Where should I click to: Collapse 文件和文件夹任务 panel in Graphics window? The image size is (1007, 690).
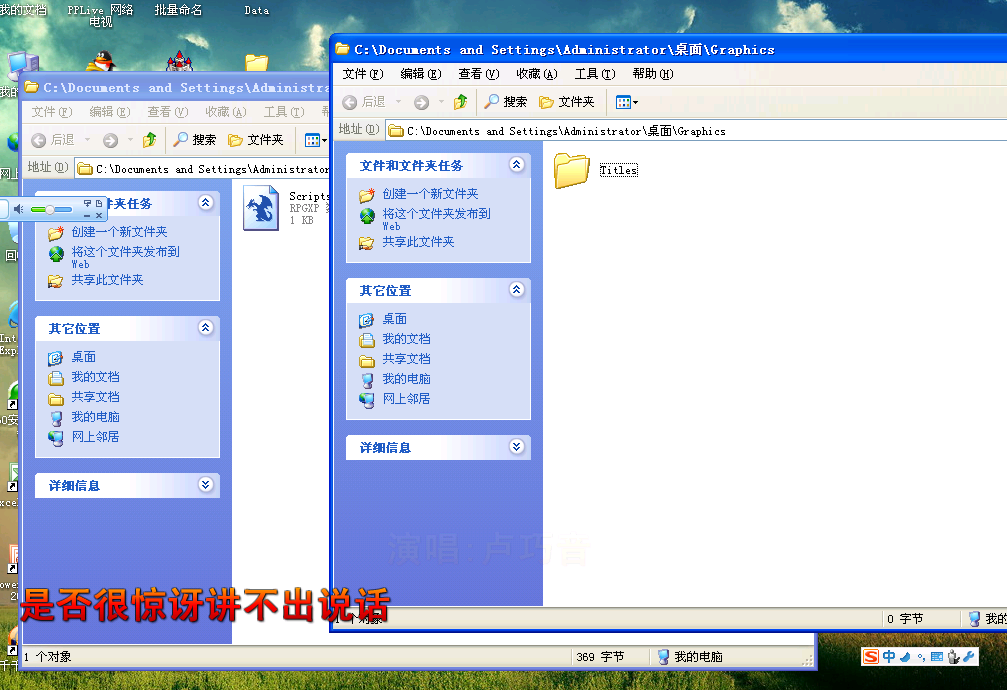coord(516,165)
